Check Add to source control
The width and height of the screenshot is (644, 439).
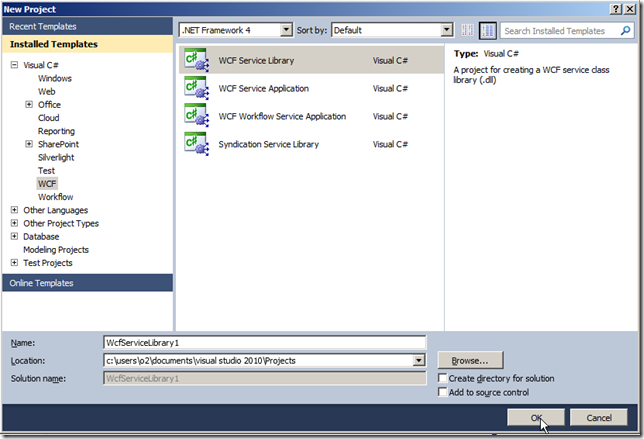click(442, 392)
